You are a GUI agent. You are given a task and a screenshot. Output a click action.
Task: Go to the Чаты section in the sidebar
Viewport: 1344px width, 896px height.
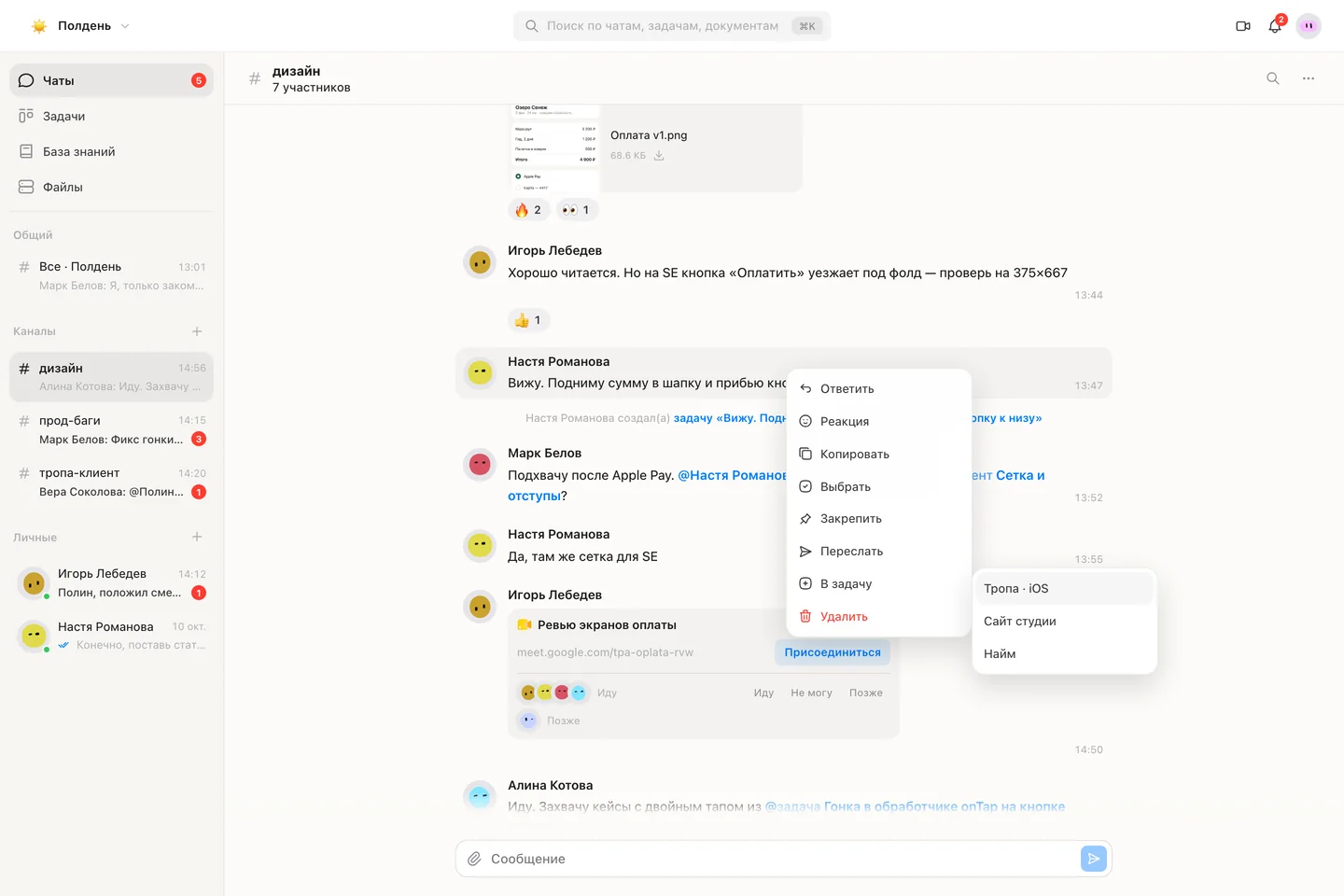click(x=111, y=80)
